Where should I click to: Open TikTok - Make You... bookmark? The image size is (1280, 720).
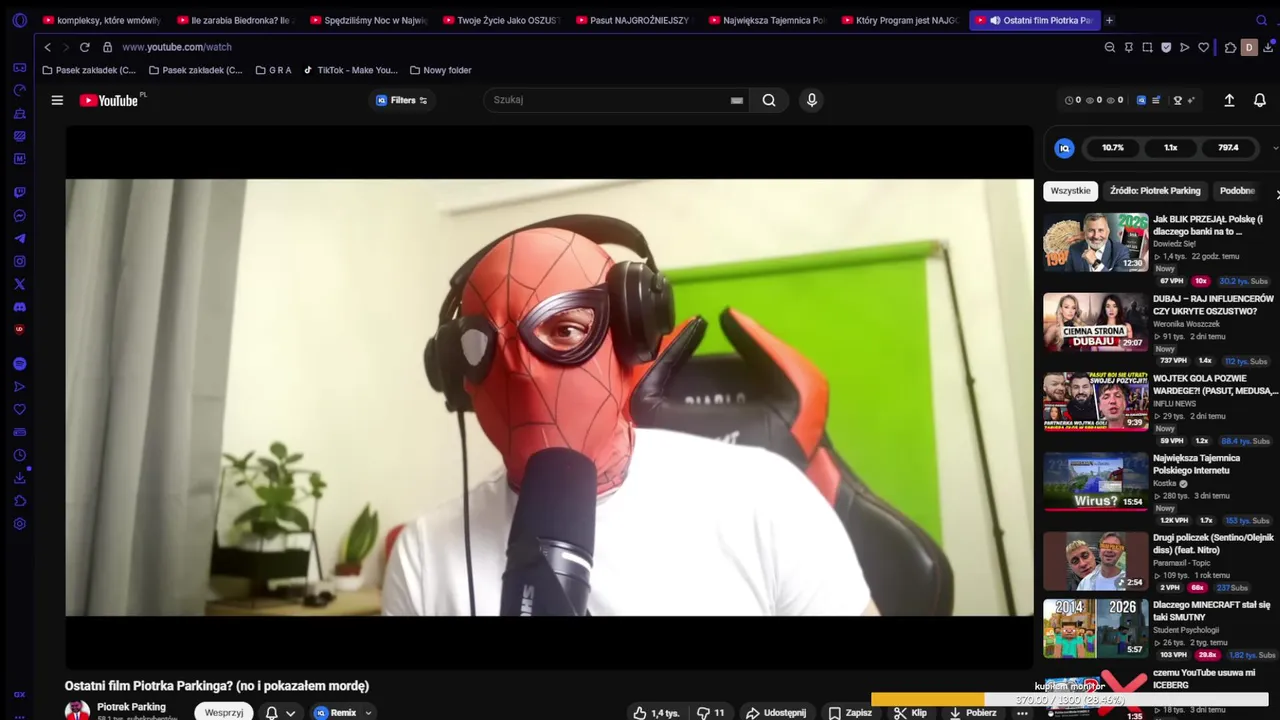pos(350,70)
